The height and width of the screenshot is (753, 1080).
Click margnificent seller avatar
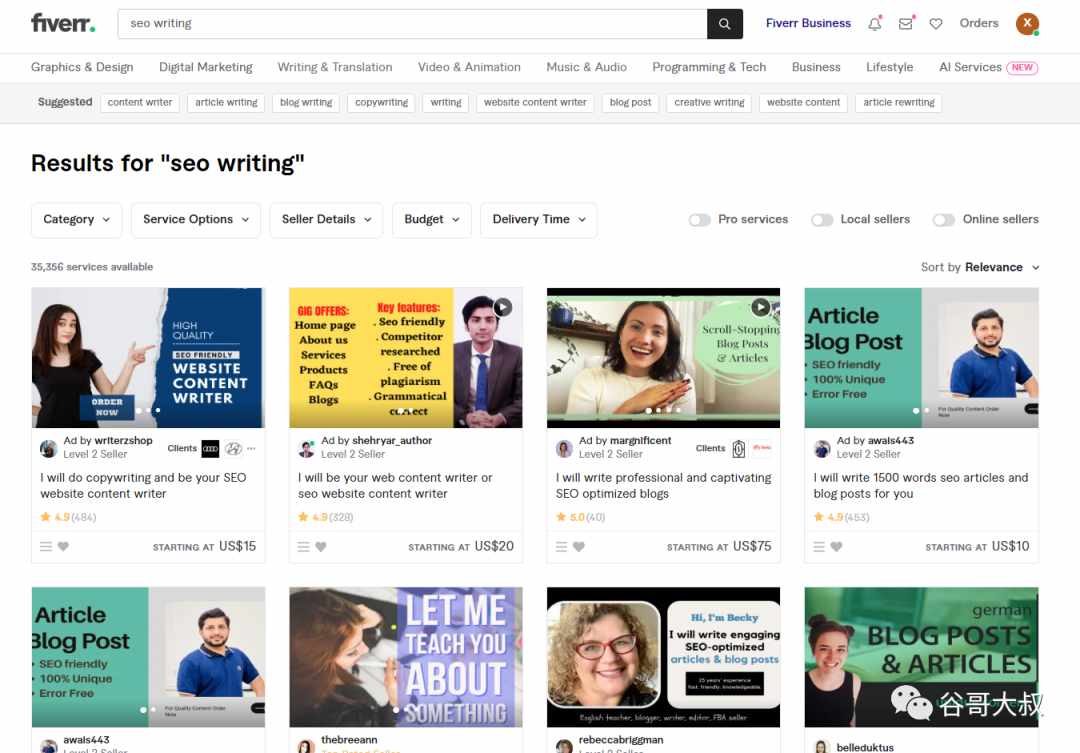[564, 448]
